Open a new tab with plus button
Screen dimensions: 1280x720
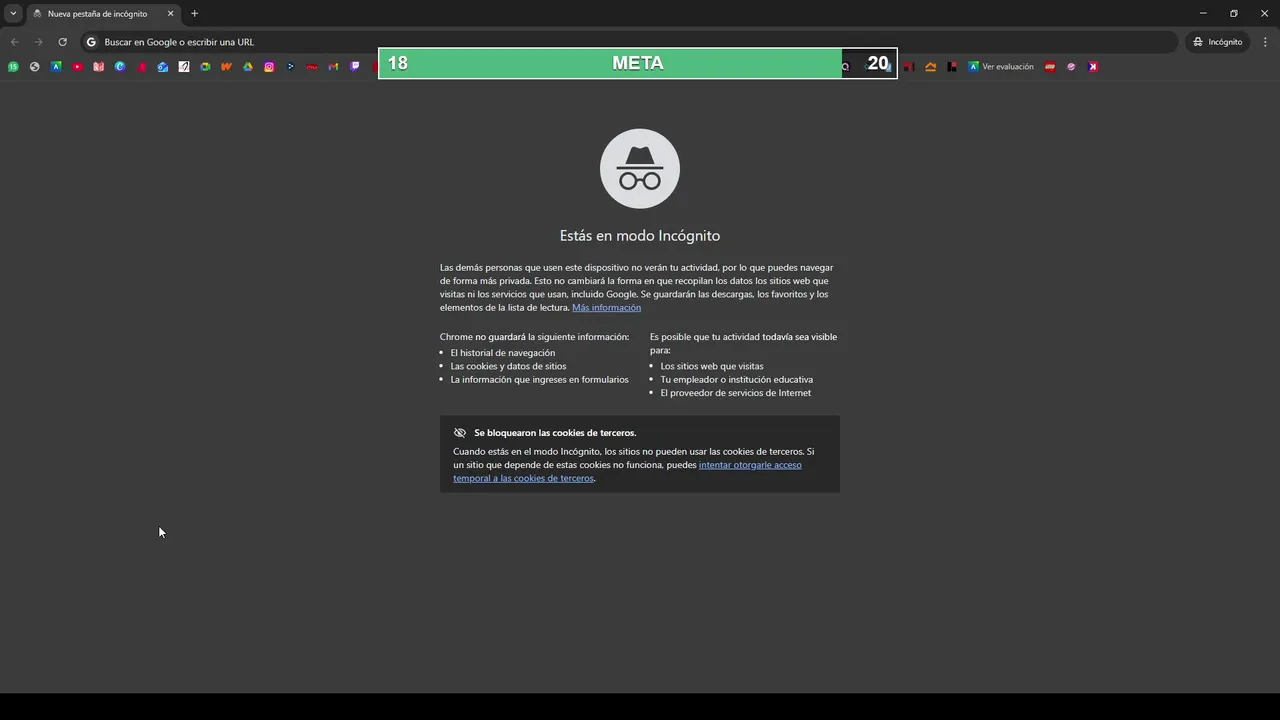194,14
